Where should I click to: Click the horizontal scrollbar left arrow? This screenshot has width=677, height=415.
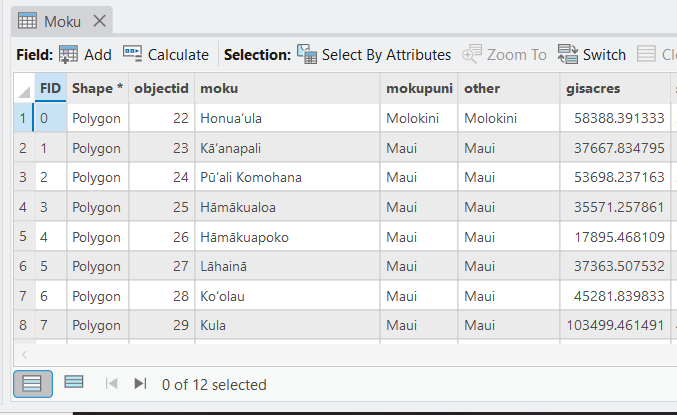point(24,354)
